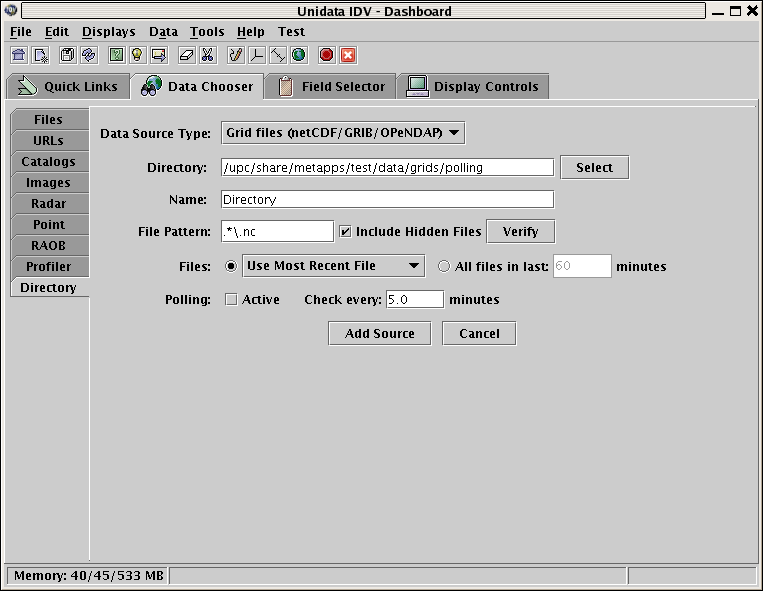Click the globe icon in the toolbar
Image resolution: width=763 pixels, height=591 pixels.
(299, 55)
